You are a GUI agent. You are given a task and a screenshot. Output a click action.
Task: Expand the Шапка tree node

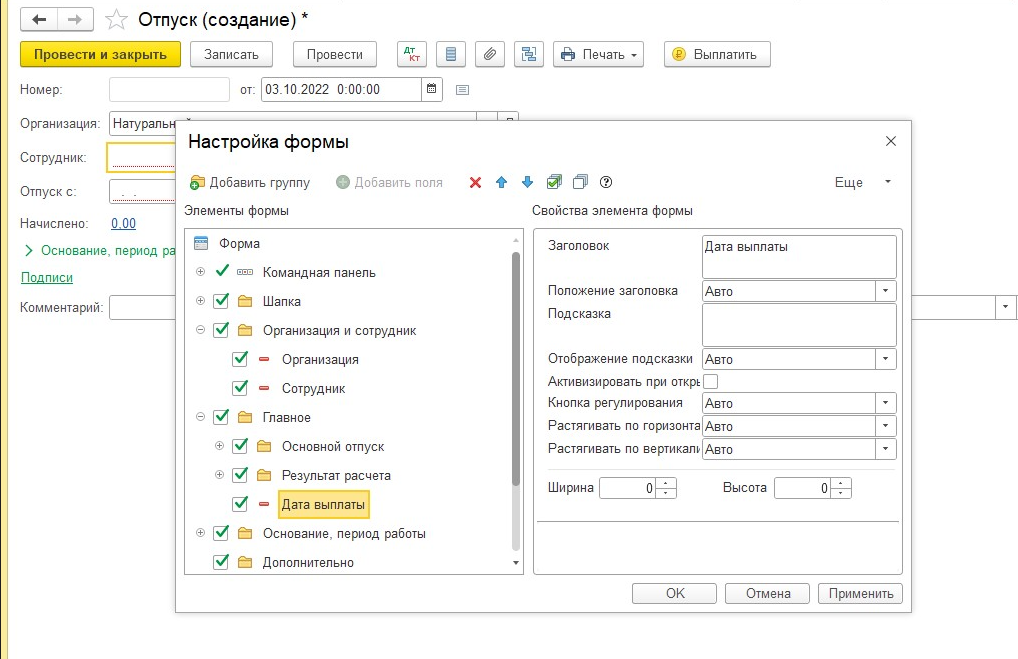(201, 301)
